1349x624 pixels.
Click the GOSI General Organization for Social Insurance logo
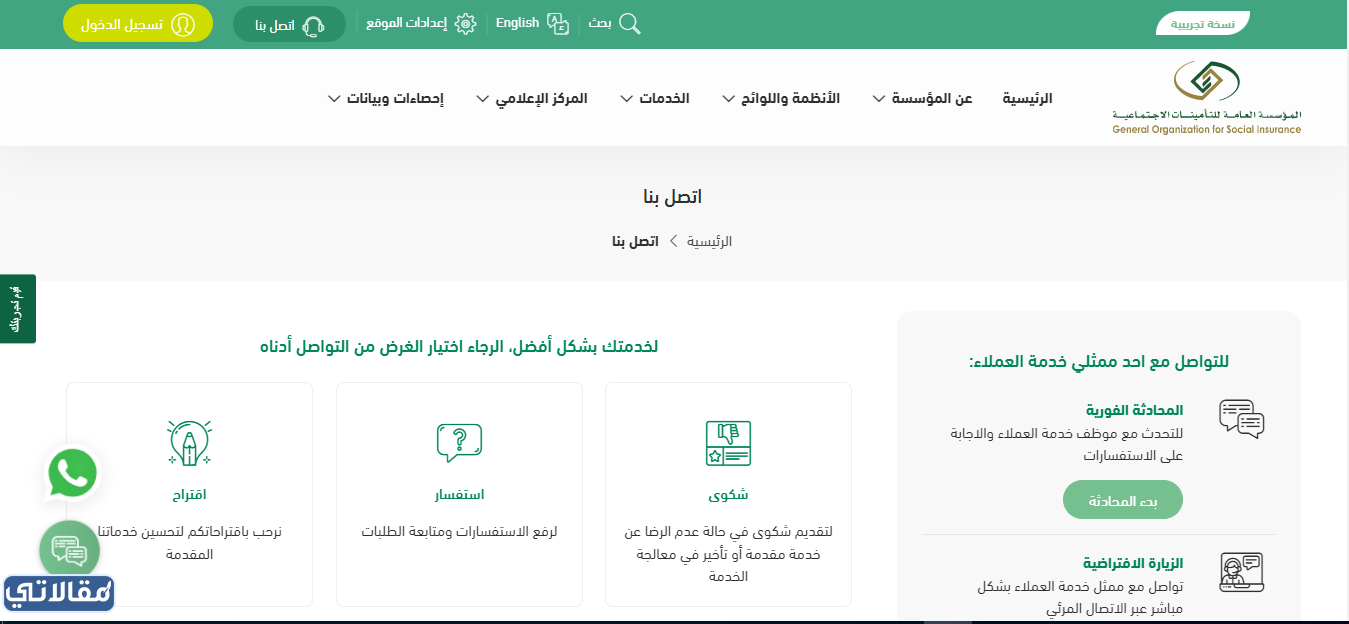click(x=1206, y=97)
